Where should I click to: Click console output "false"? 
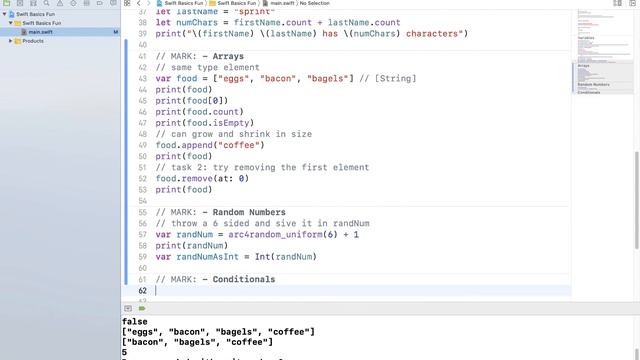135,322
